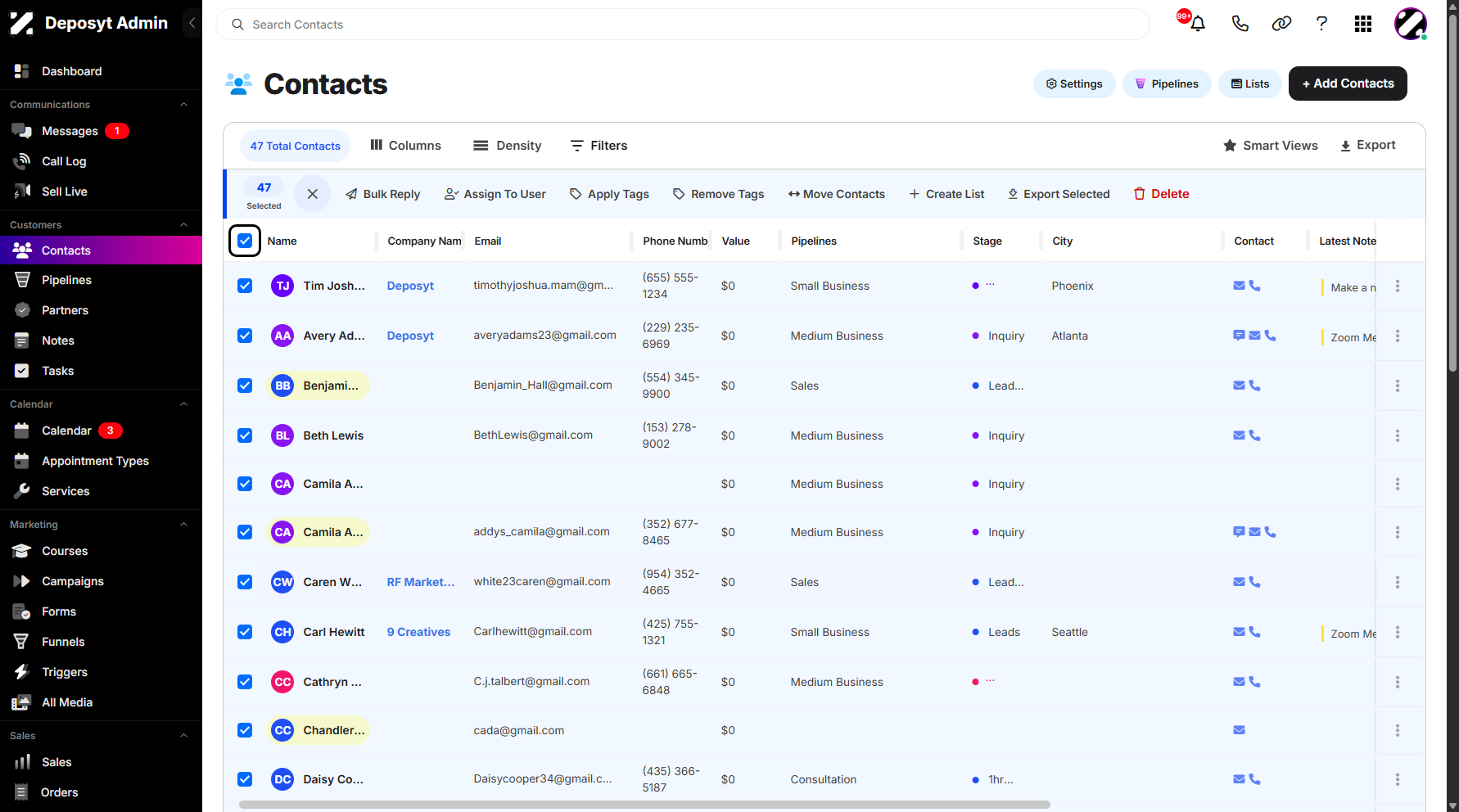Uncheck the Cathryn row checkbox
The width and height of the screenshot is (1459, 812).
point(245,682)
